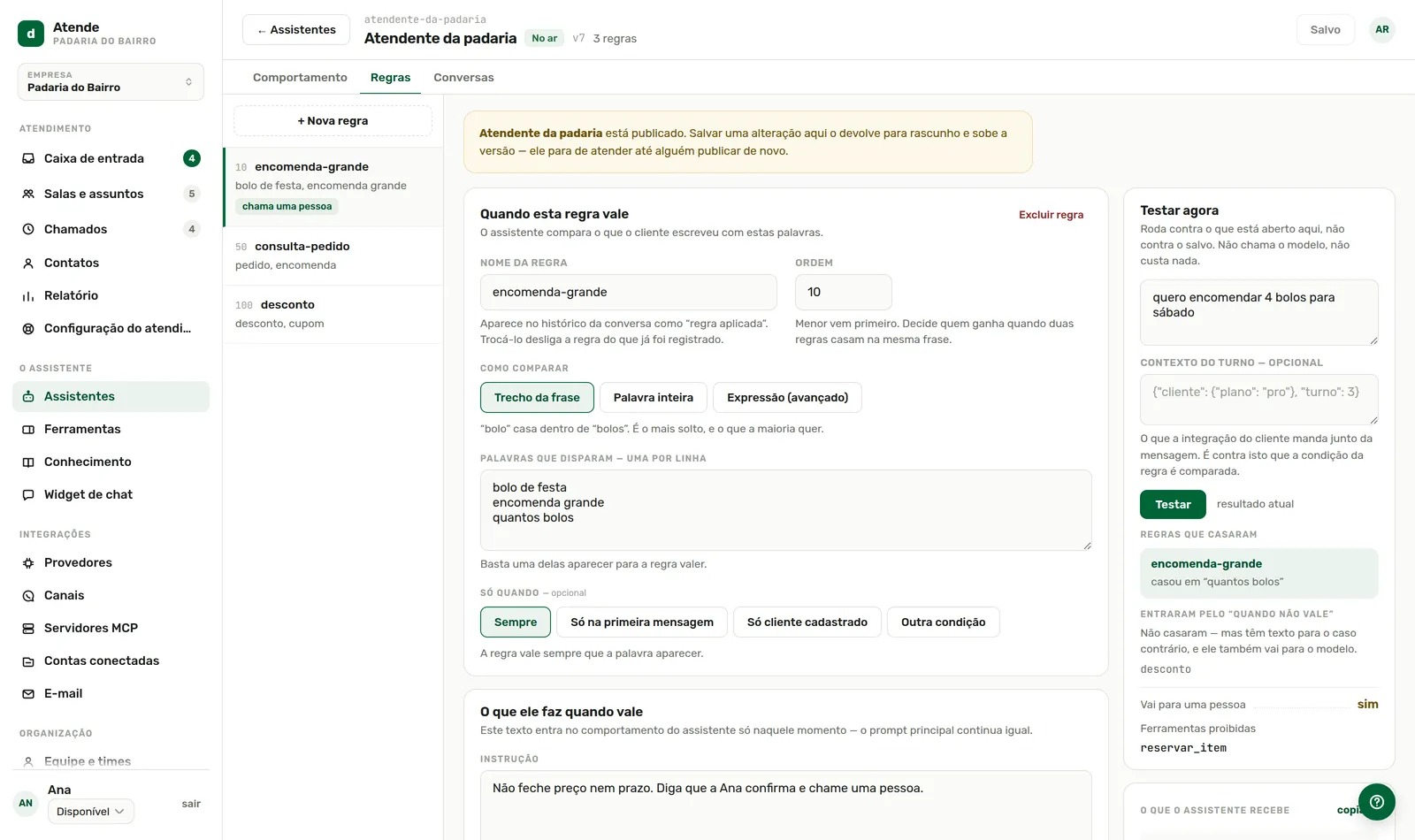Click the Assistentes robot icon

pyautogui.click(x=28, y=396)
